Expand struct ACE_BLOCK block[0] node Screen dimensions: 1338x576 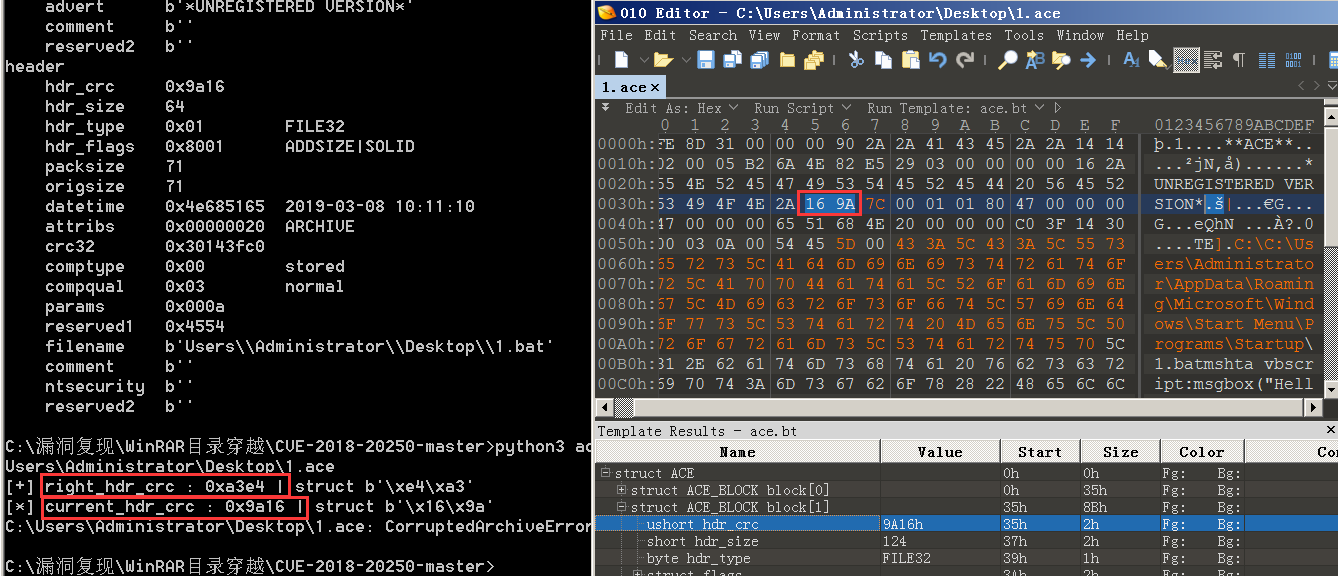point(622,490)
